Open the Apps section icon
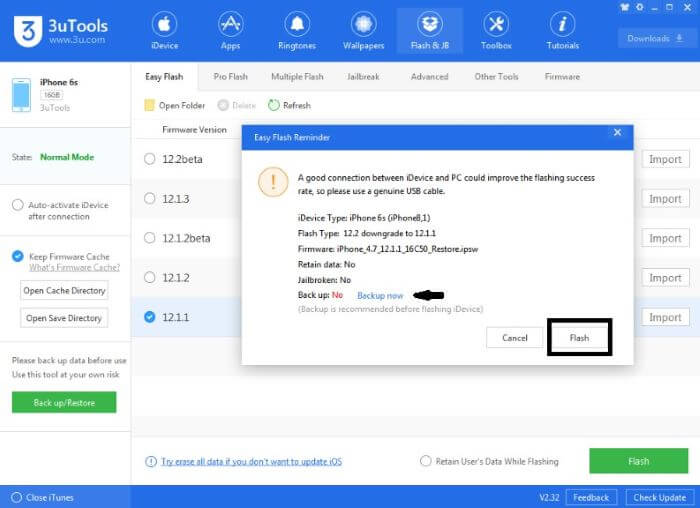 coord(231,24)
